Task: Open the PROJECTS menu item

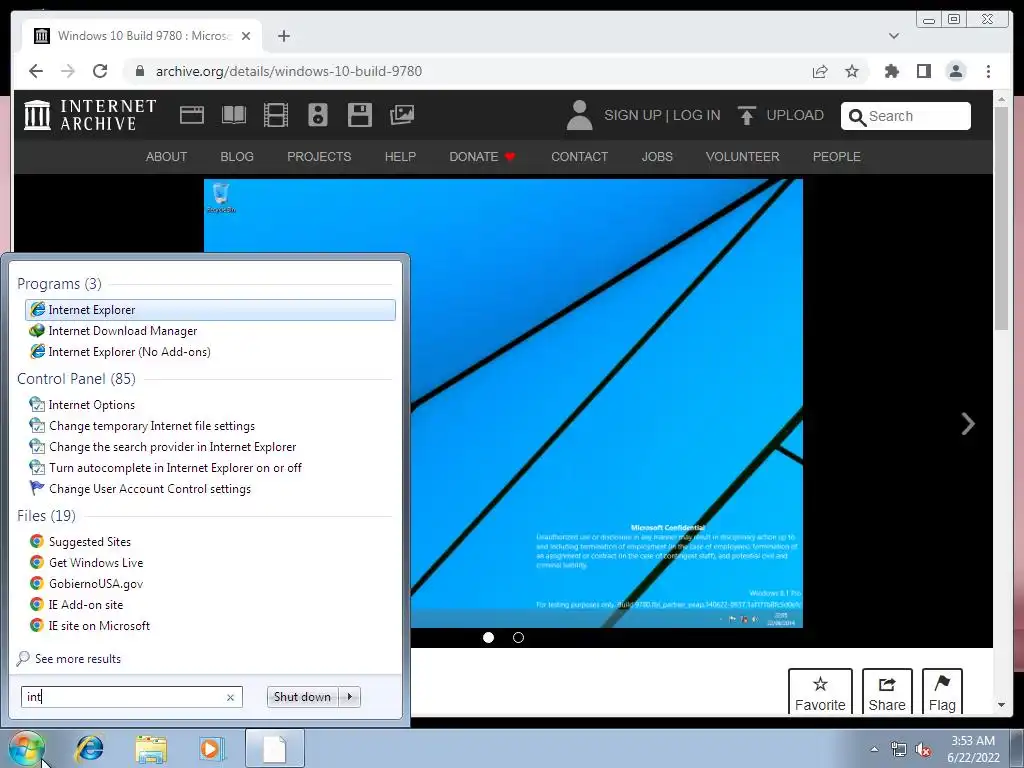Action: (319, 157)
